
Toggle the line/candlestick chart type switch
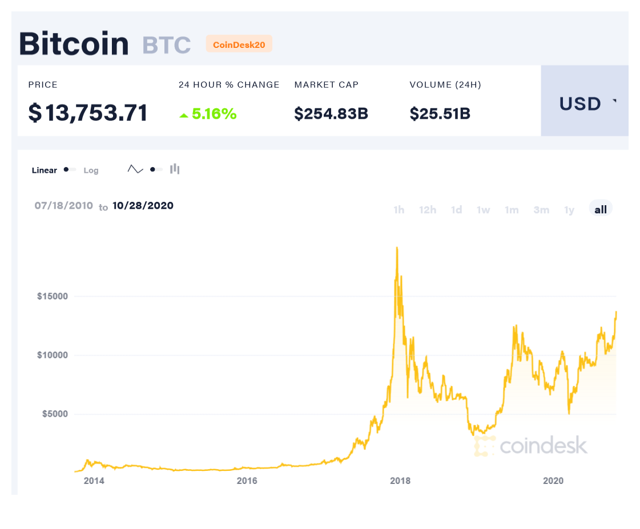[156, 169]
